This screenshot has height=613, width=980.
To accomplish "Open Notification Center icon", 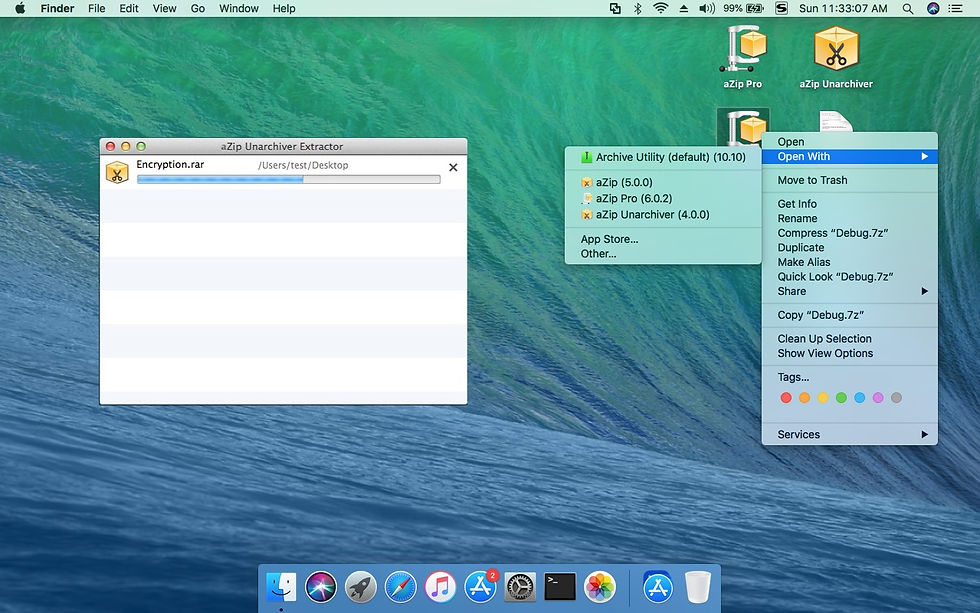I will pyautogui.click(x=956, y=8).
